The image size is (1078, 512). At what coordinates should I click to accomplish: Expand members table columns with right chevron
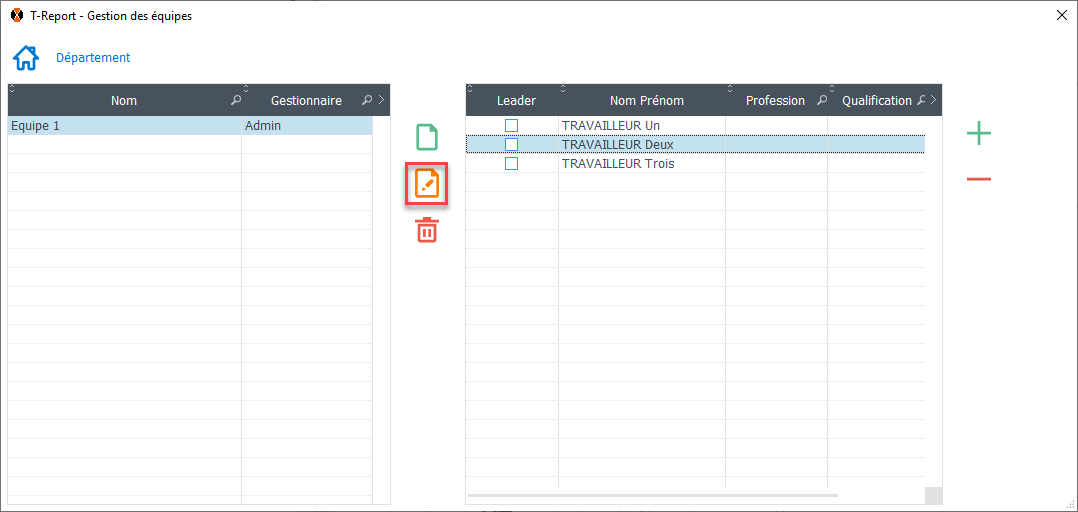coord(934,101)
